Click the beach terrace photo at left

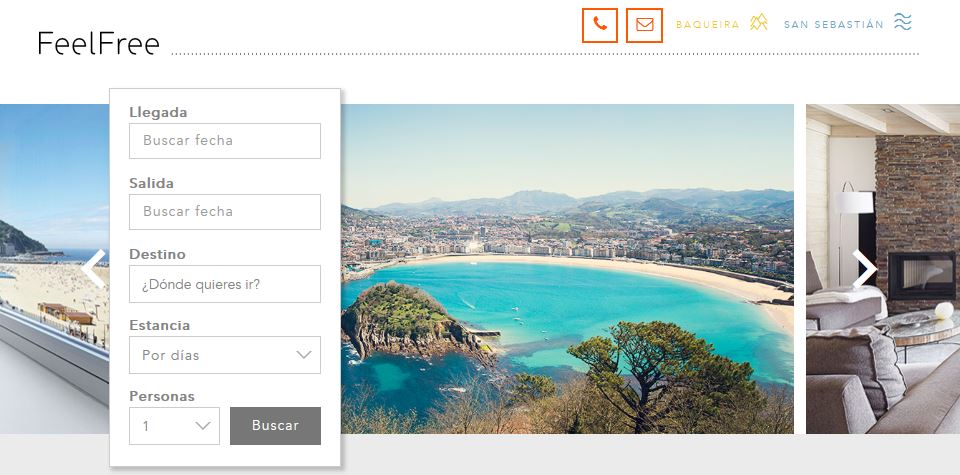click(x=54, y=269)
